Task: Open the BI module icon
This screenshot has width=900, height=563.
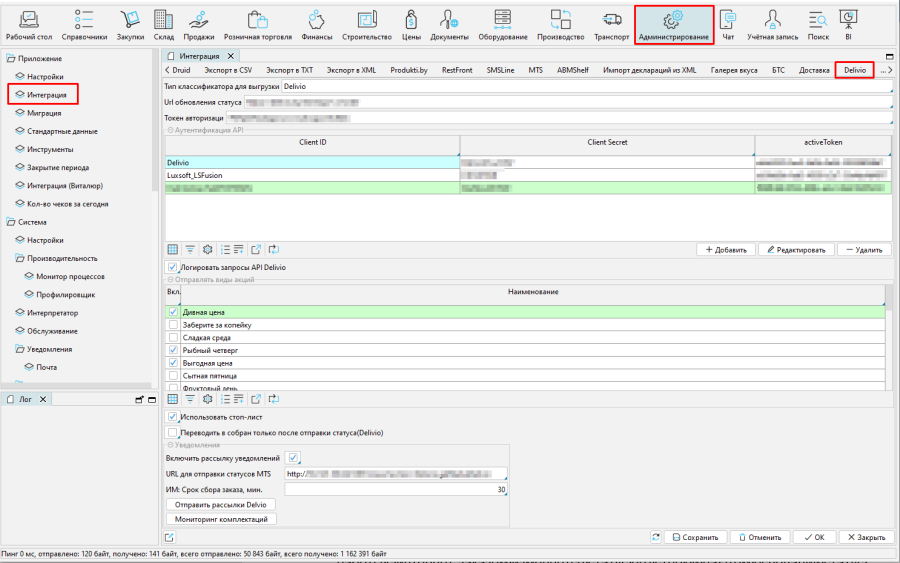Action: tap(848, 25)
